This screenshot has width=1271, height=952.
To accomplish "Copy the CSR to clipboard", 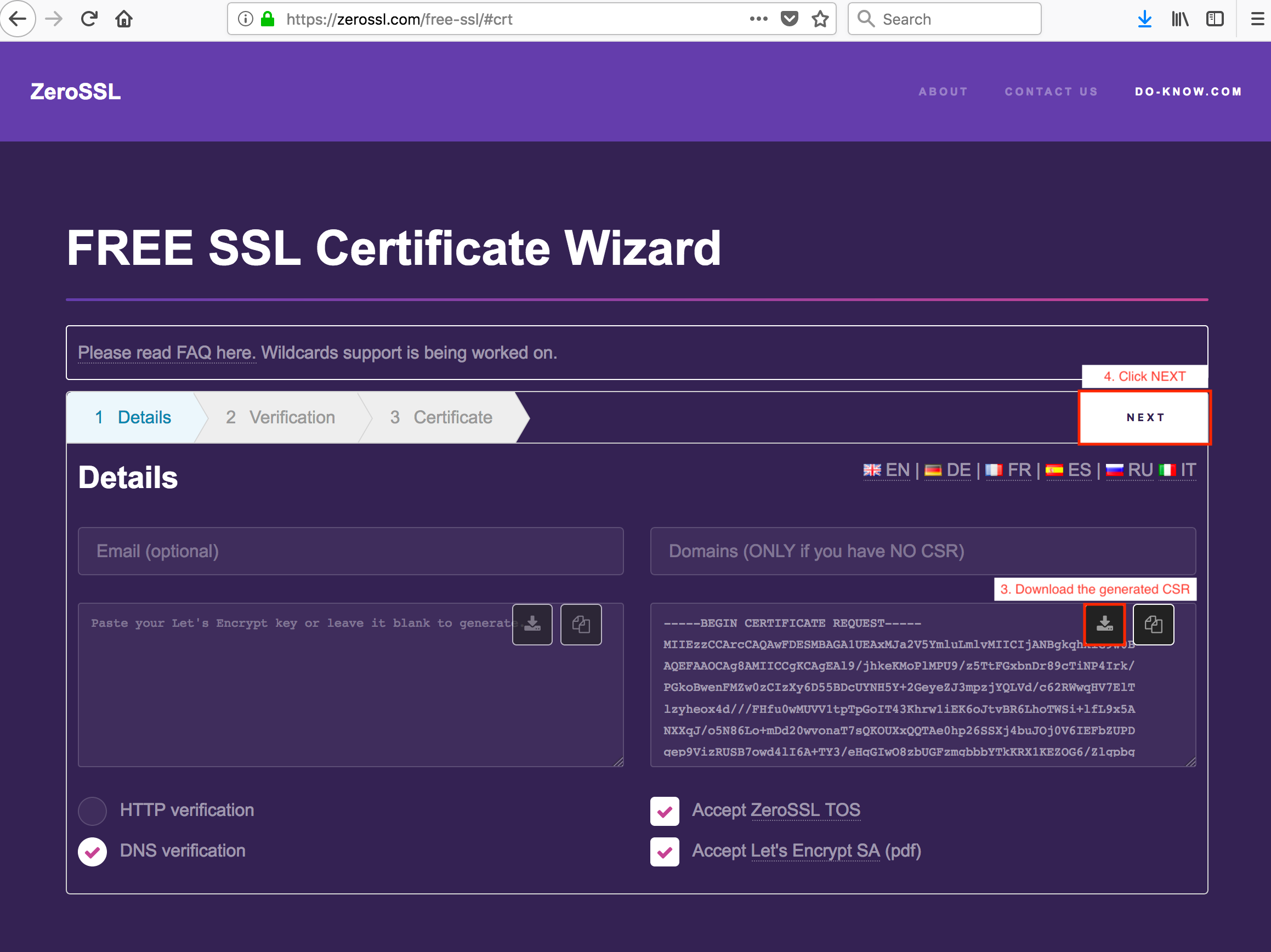I will click(1154, 625).
